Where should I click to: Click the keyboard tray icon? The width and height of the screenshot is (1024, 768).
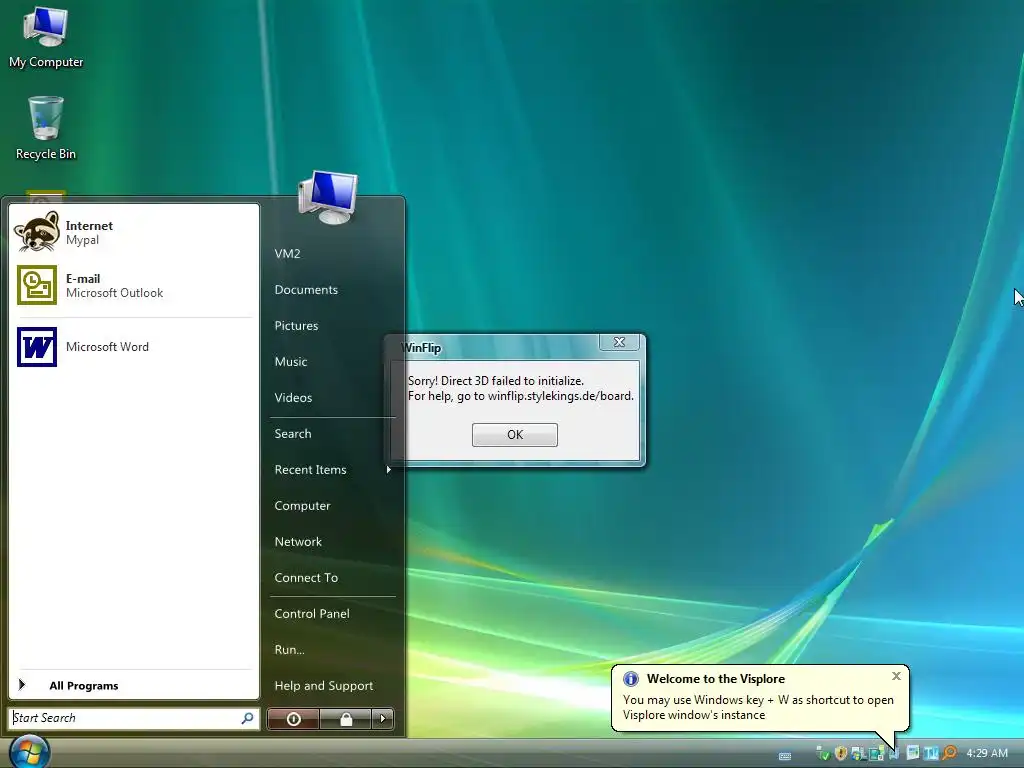(x=785, y=756)
